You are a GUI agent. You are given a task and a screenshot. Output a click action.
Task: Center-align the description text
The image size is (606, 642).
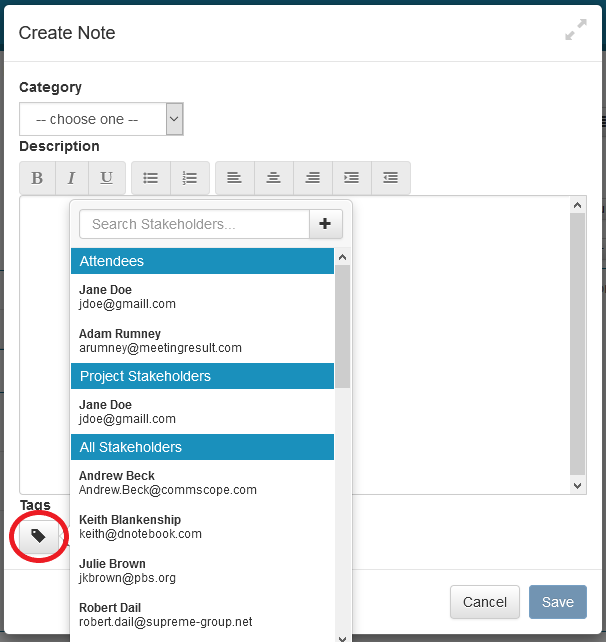[x=273, y=178]
